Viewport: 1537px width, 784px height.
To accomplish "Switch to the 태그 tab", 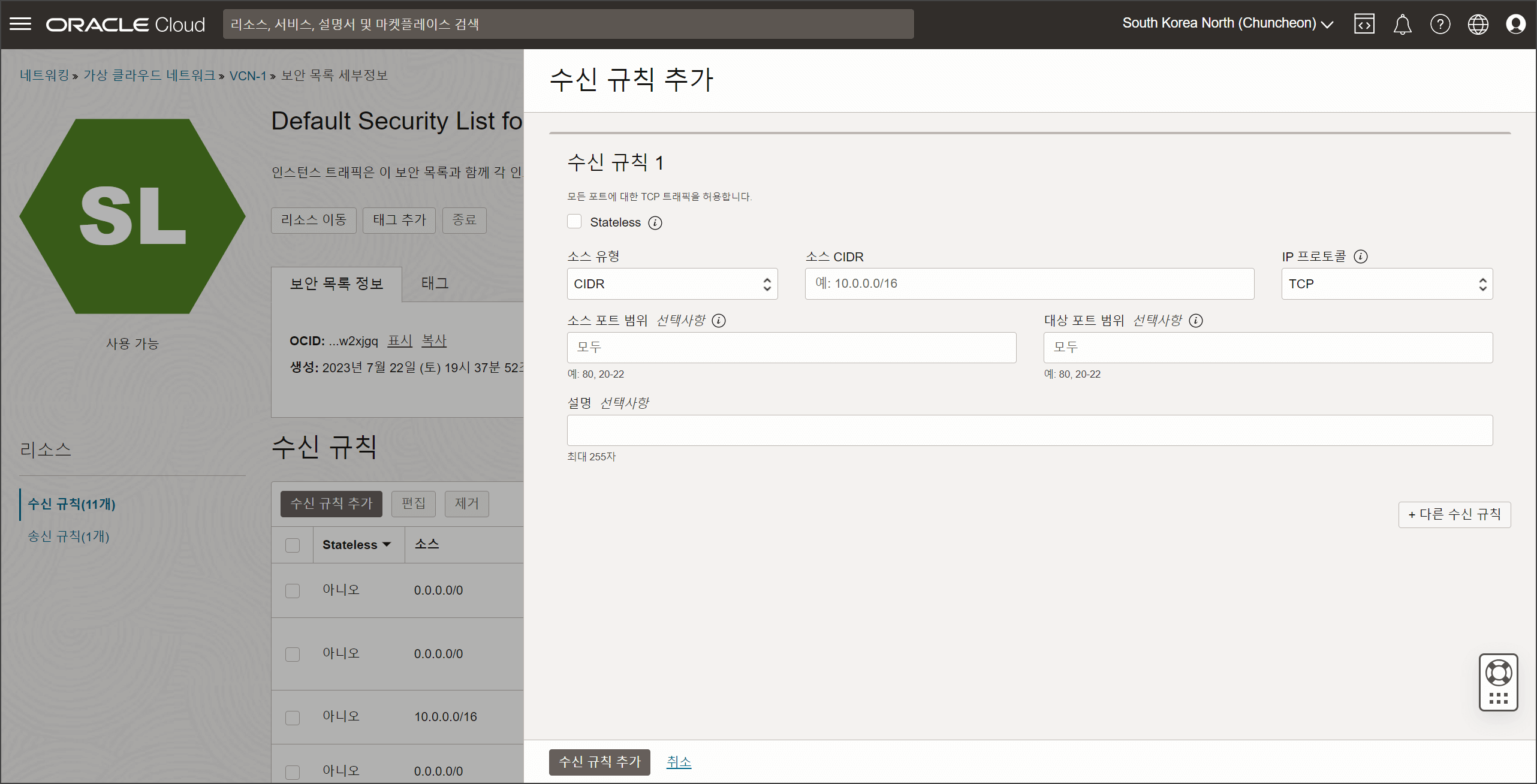I will coord(435,284).
